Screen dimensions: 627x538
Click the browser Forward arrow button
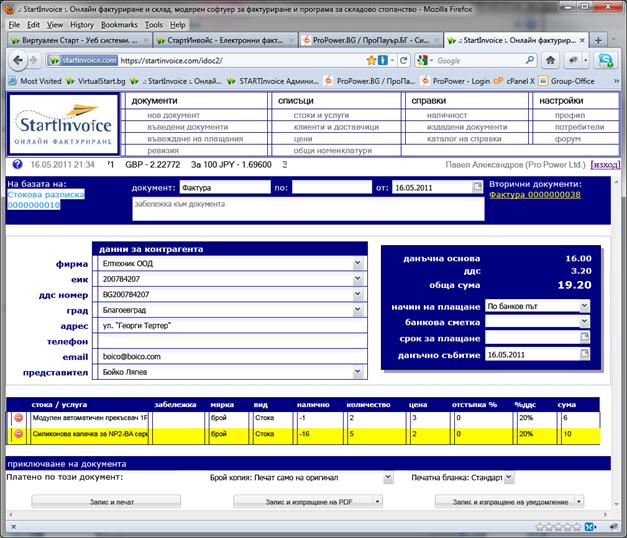click(33, 60)
